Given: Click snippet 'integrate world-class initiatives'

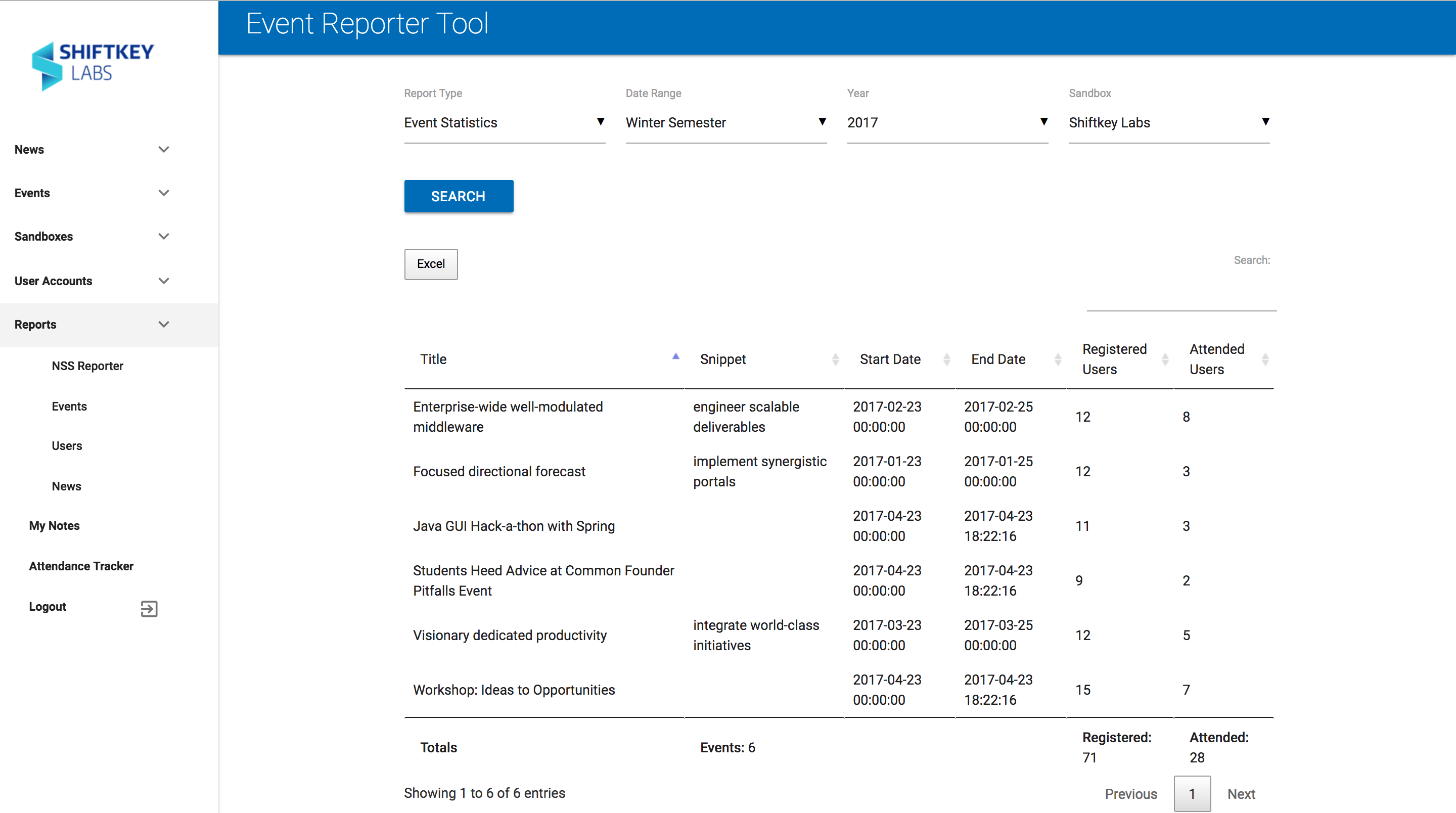Looking at the screenshot, I should point(756,635).
